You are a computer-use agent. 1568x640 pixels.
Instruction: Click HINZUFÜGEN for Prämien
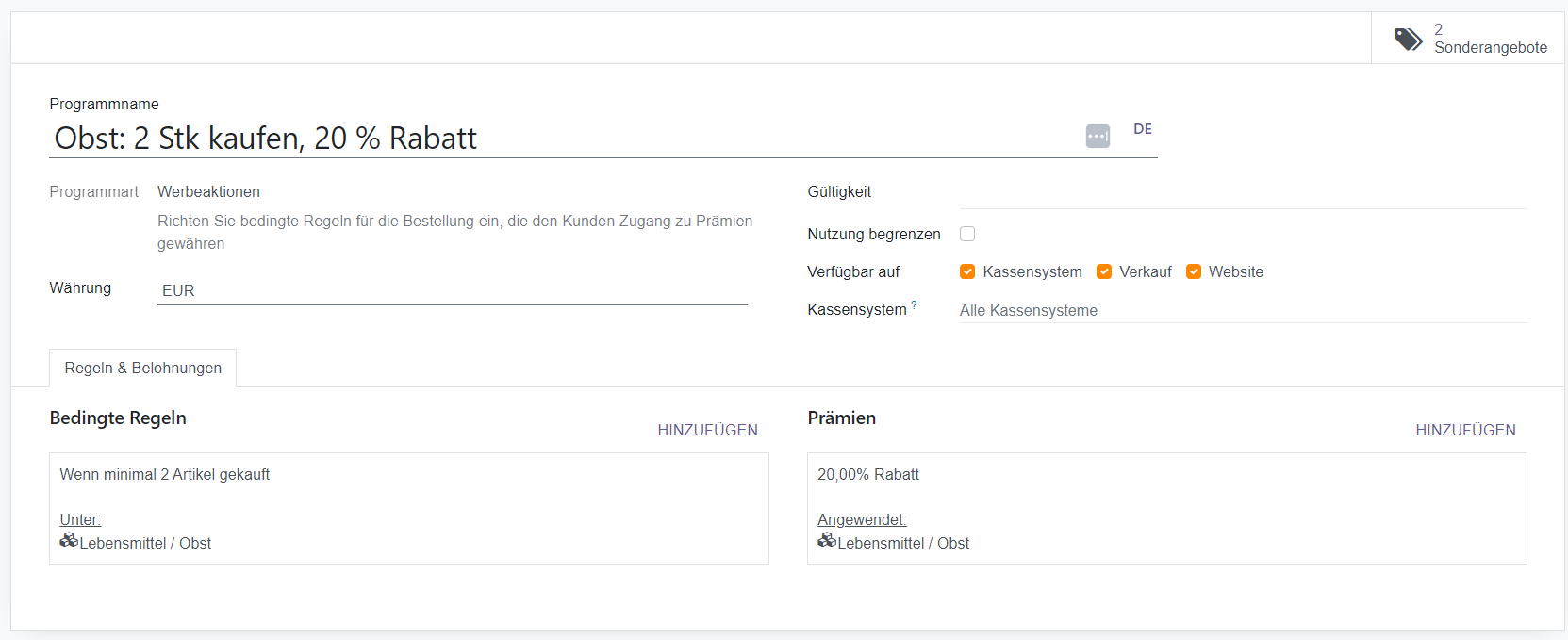pos(1465,430)
